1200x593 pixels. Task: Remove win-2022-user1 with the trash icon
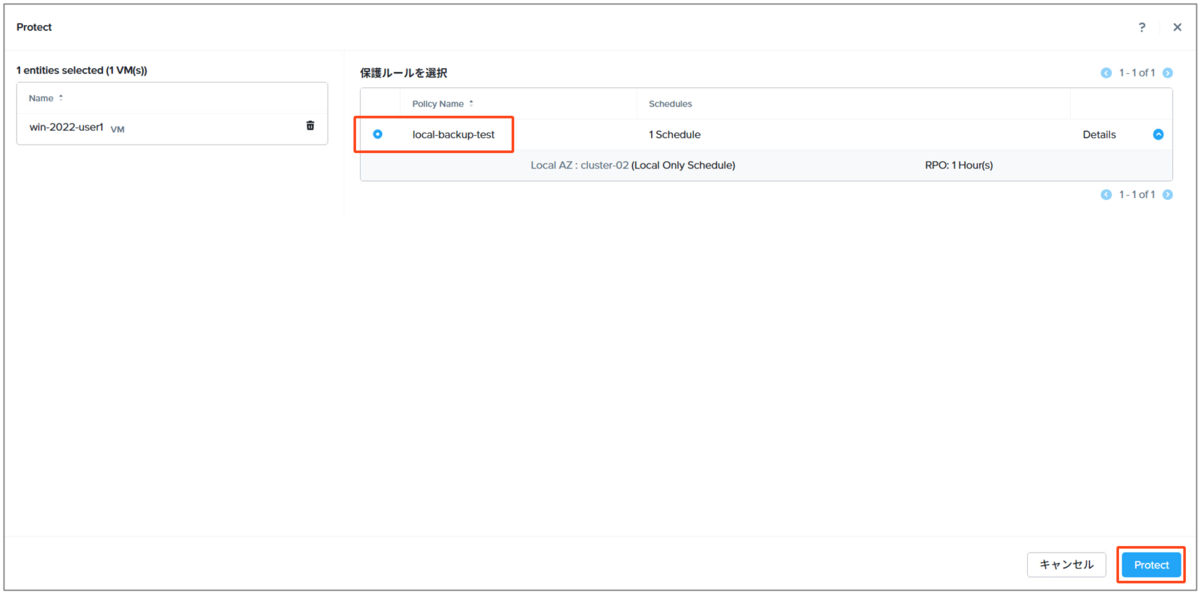click(310, 126)
